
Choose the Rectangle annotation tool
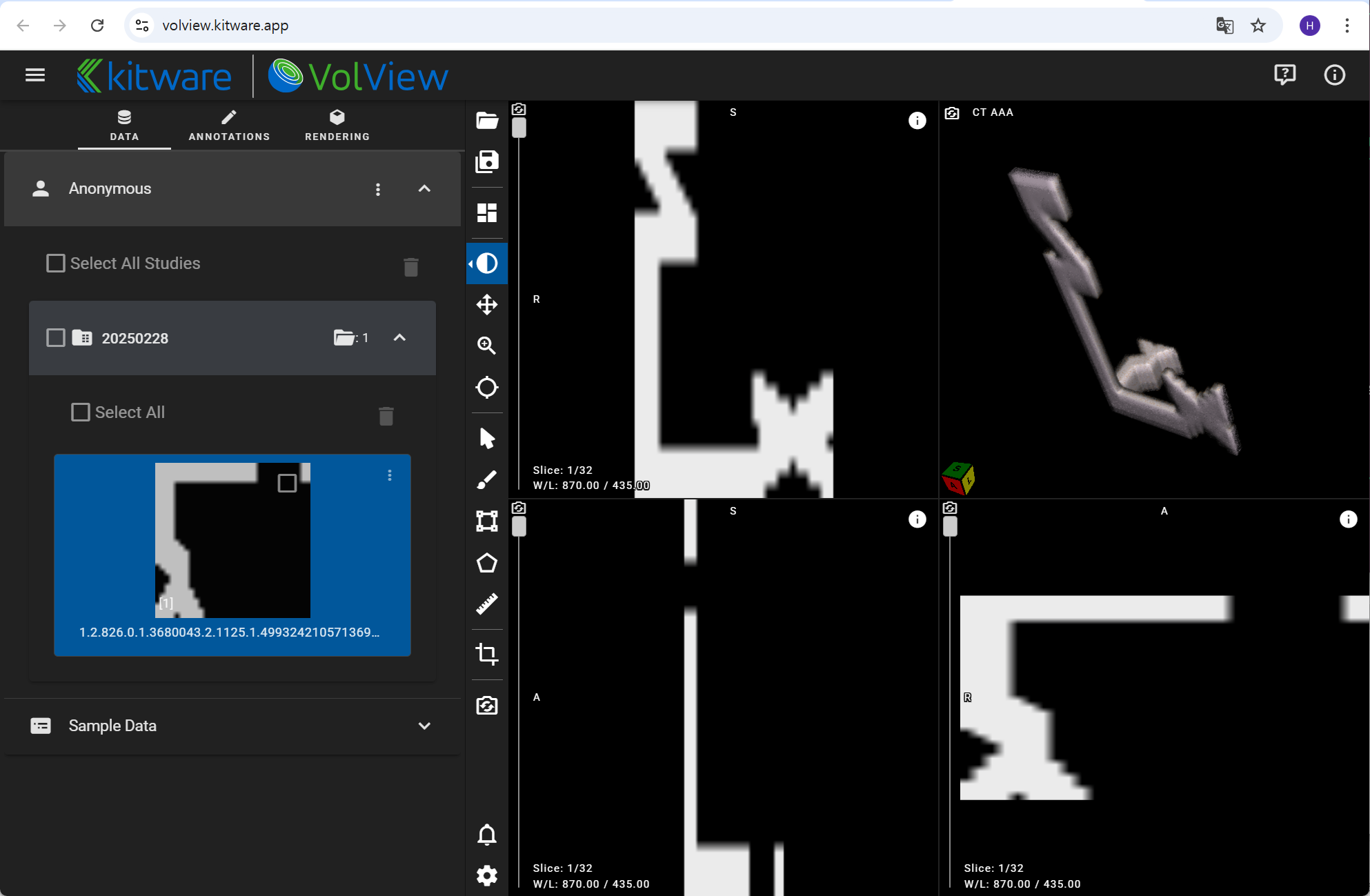[x=487, y=521]
